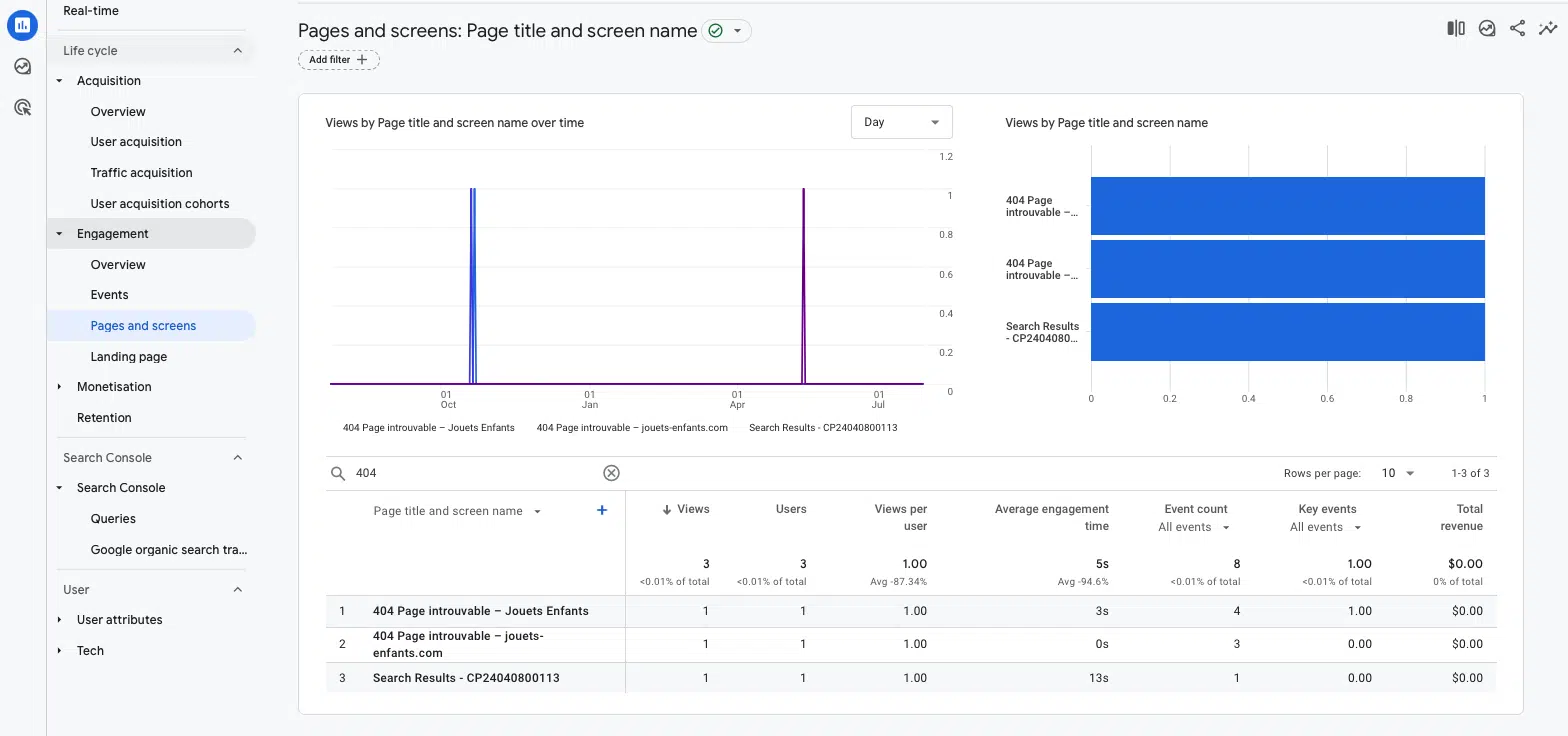Open the Events report
Viewport: 1568px width, 736px height.
point(109,295)
